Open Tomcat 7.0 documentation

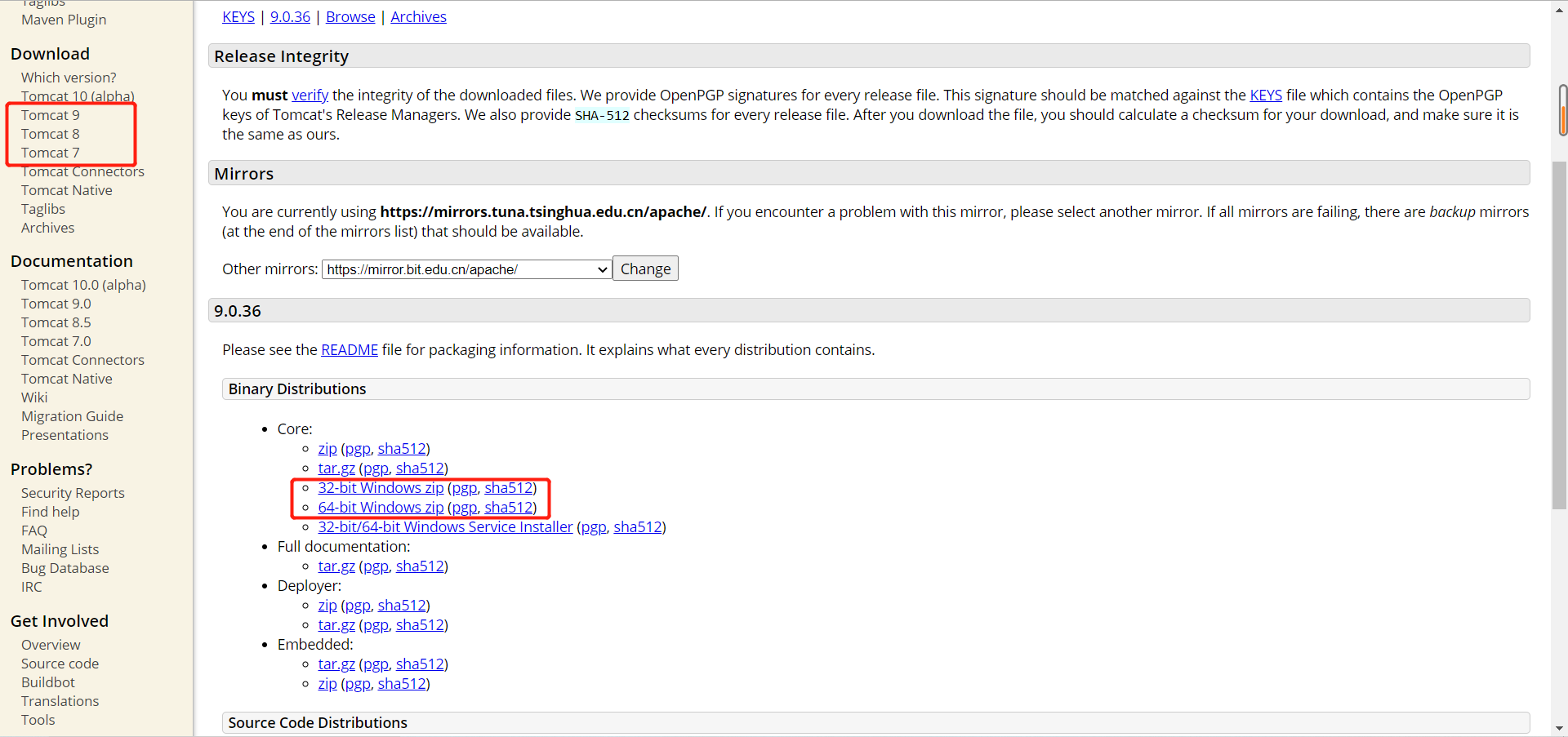pos(56,341)
